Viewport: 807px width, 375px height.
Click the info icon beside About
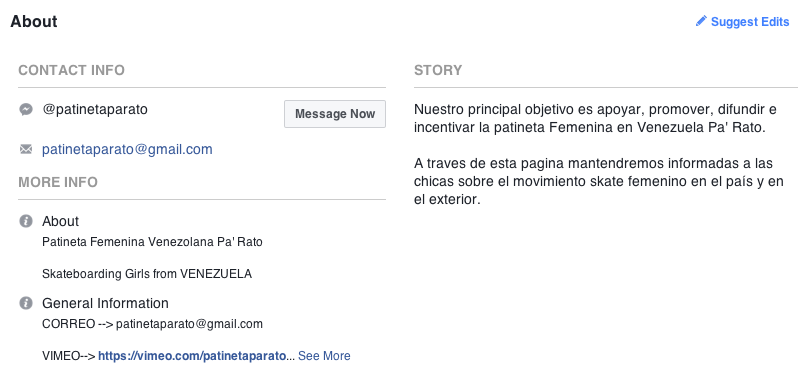coord(26,221)
